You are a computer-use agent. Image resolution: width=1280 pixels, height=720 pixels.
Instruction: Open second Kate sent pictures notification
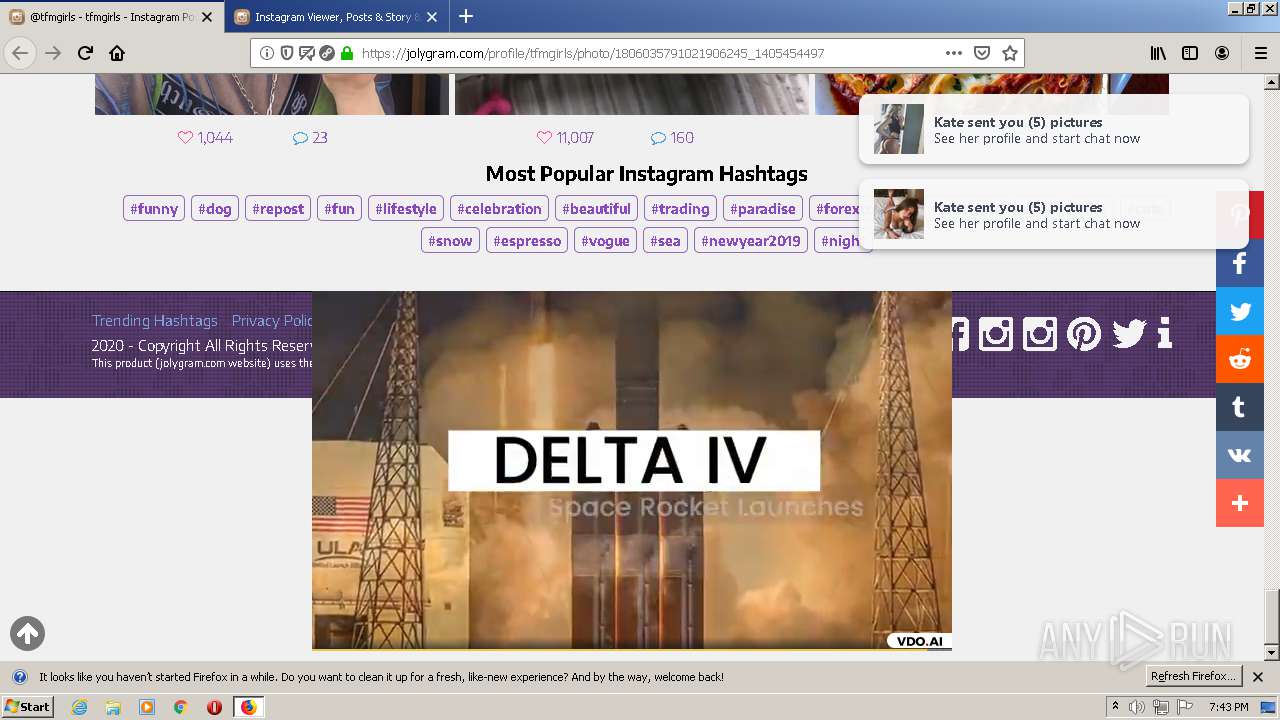(1054, 214)
